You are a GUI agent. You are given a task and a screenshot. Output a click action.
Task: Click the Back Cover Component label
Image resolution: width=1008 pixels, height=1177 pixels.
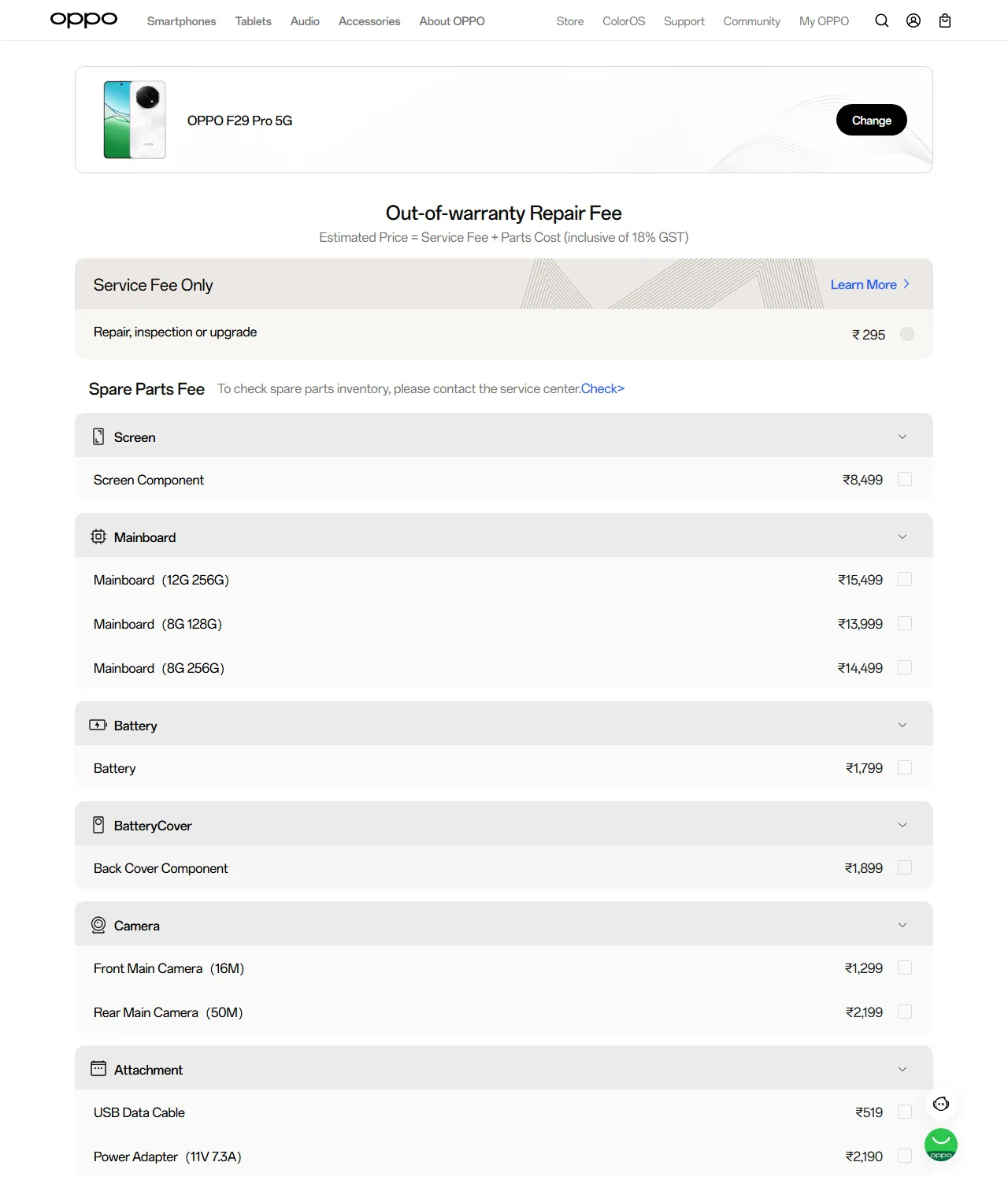point(161,868)
